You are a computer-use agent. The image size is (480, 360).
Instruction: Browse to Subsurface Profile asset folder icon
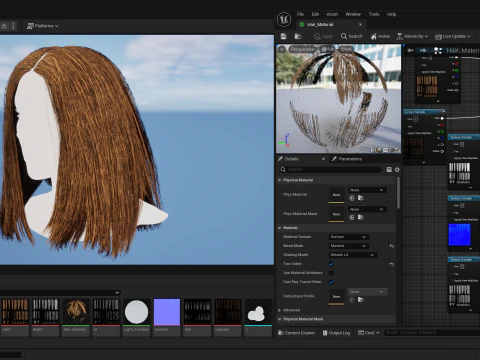361,300
